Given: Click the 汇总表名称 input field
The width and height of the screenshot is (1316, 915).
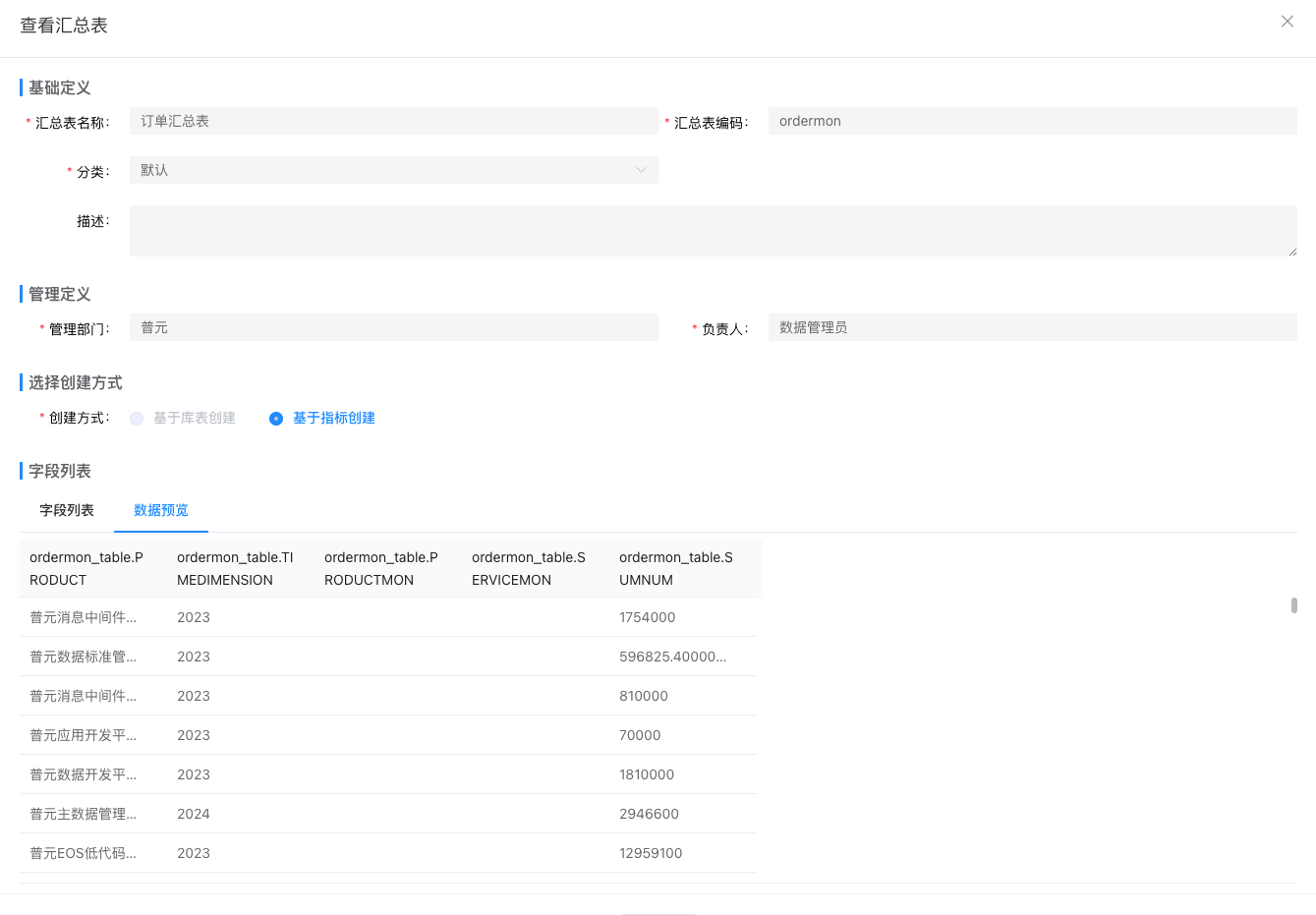Looking at the screenshot, I should pyautogui.click(x=393, y=121).
